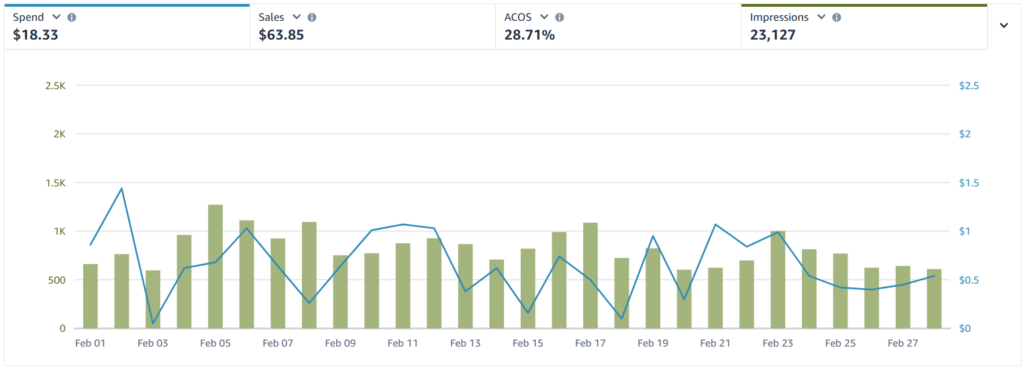Screen dimensions: 1024x370
Task: Select the ACOS metric card
Action: click(x=618, y=27)
